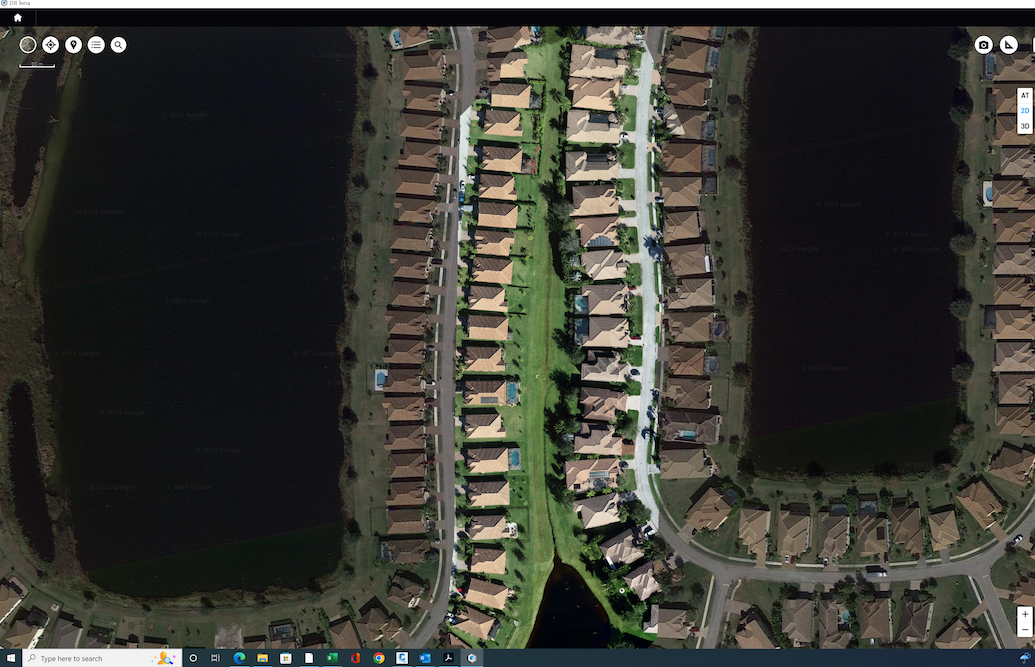Select the 2D view tab

pyautogui.click(x=1024, y=110)
